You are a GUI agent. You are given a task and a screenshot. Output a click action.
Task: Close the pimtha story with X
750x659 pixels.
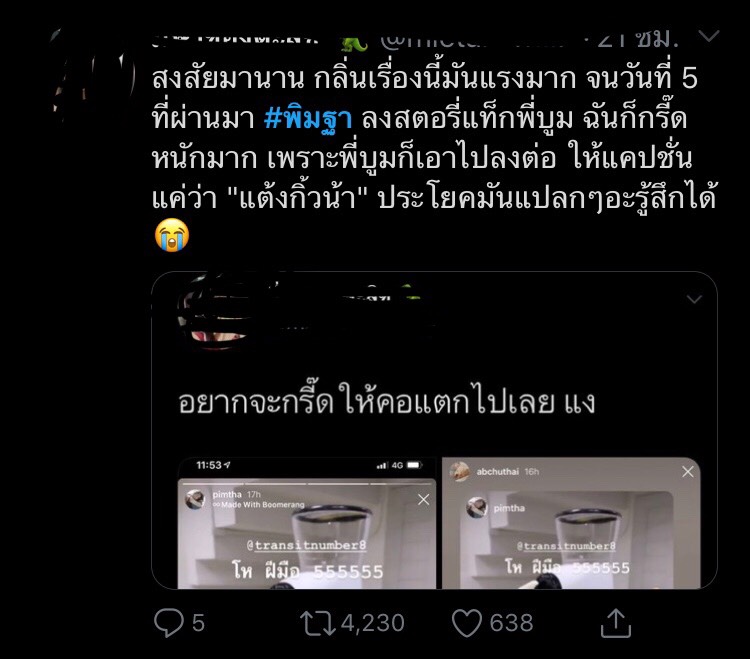click(423, 500)
